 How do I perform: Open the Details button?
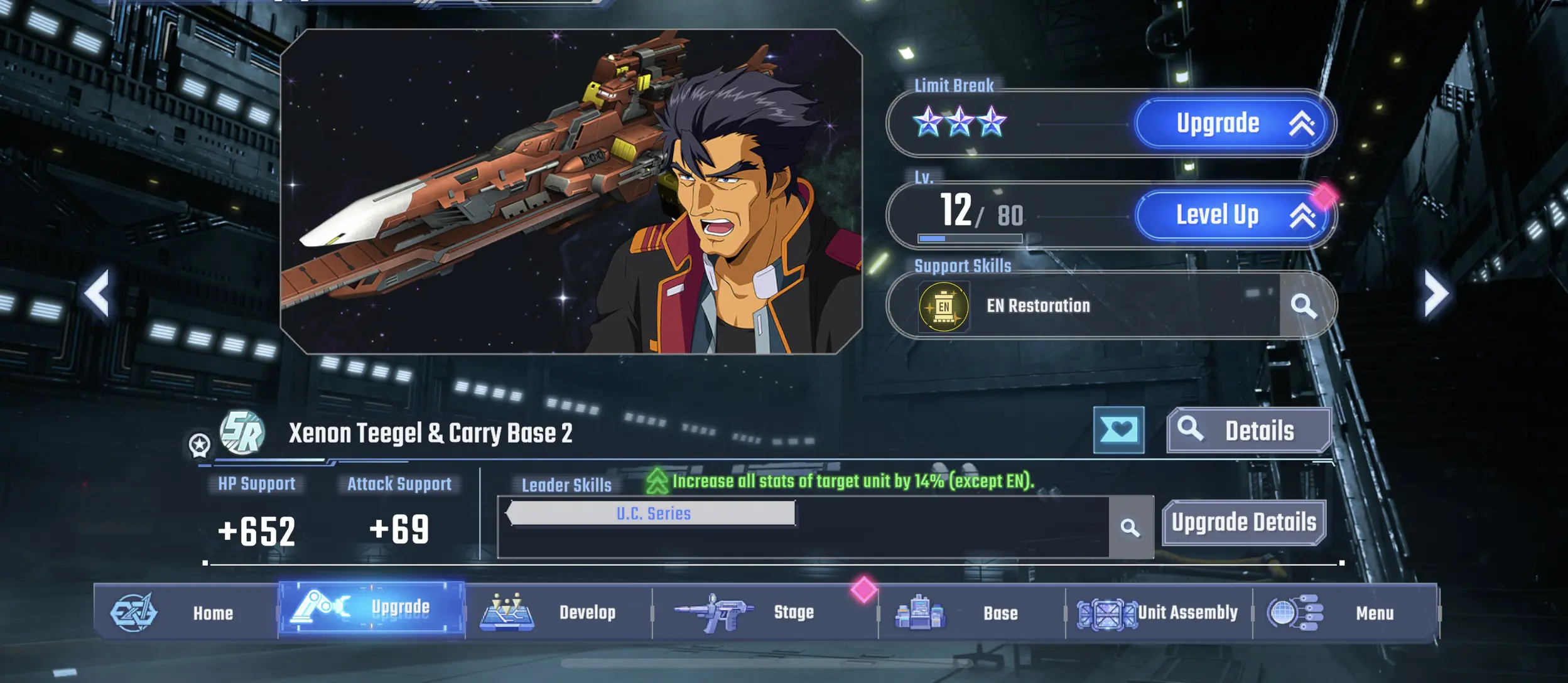click(1249, 431)
